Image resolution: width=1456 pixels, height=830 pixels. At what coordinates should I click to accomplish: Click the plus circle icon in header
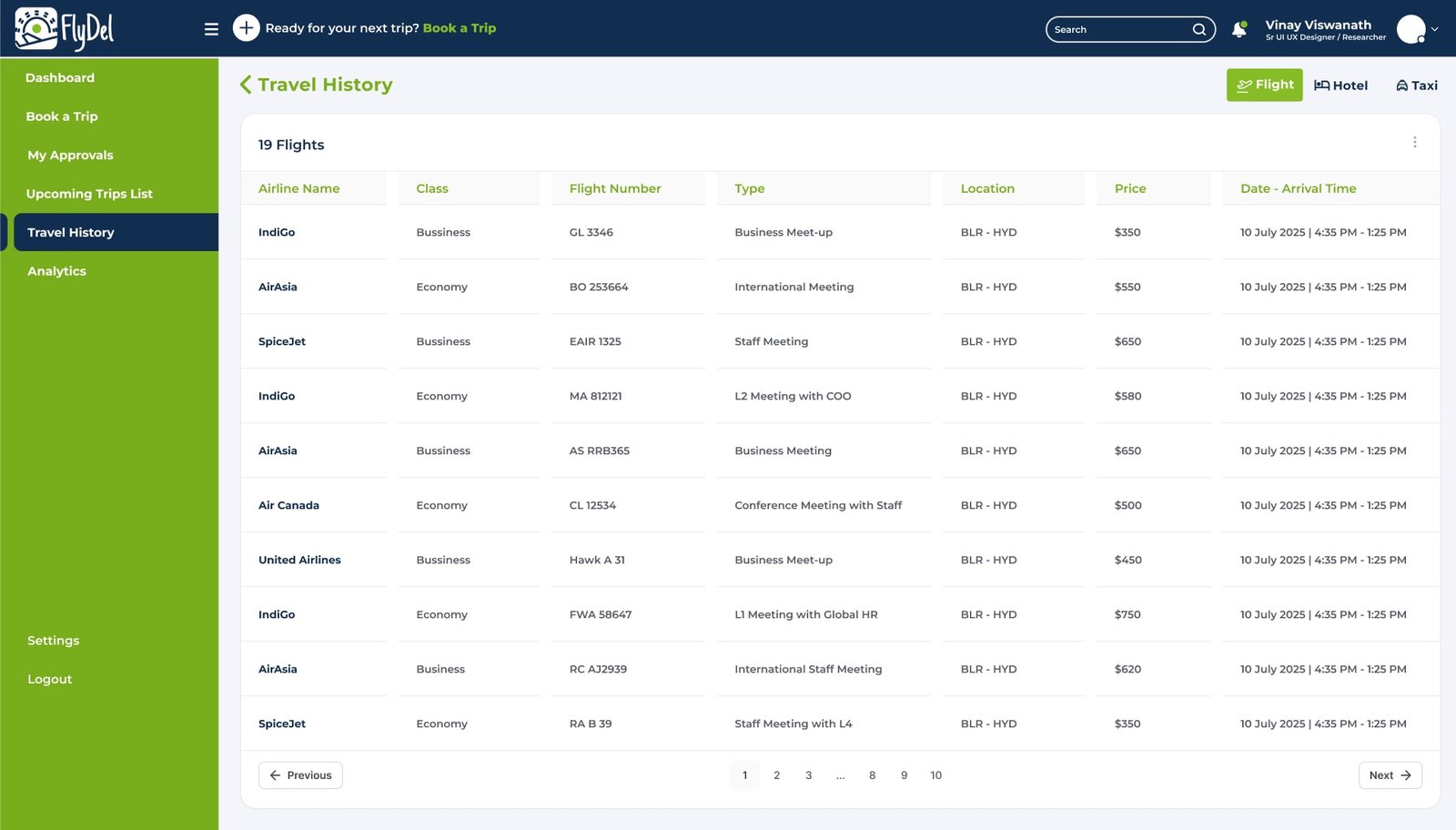pos(246,28)
